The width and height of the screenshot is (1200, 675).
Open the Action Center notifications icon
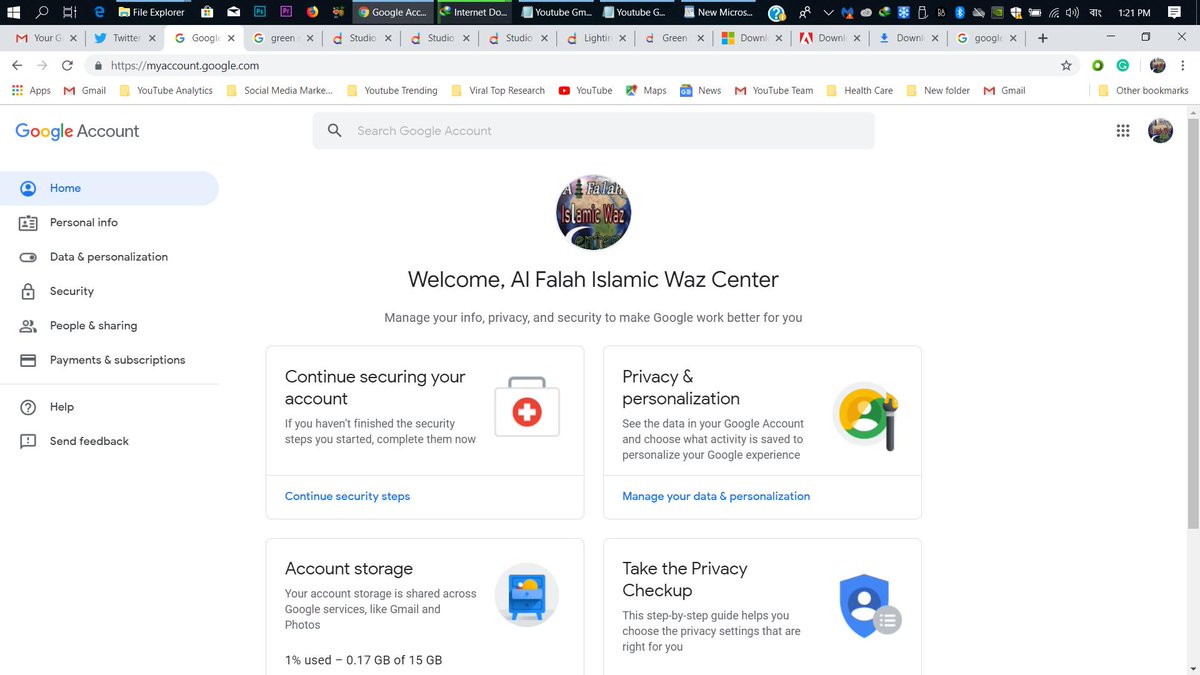(x=1174, y=12)
